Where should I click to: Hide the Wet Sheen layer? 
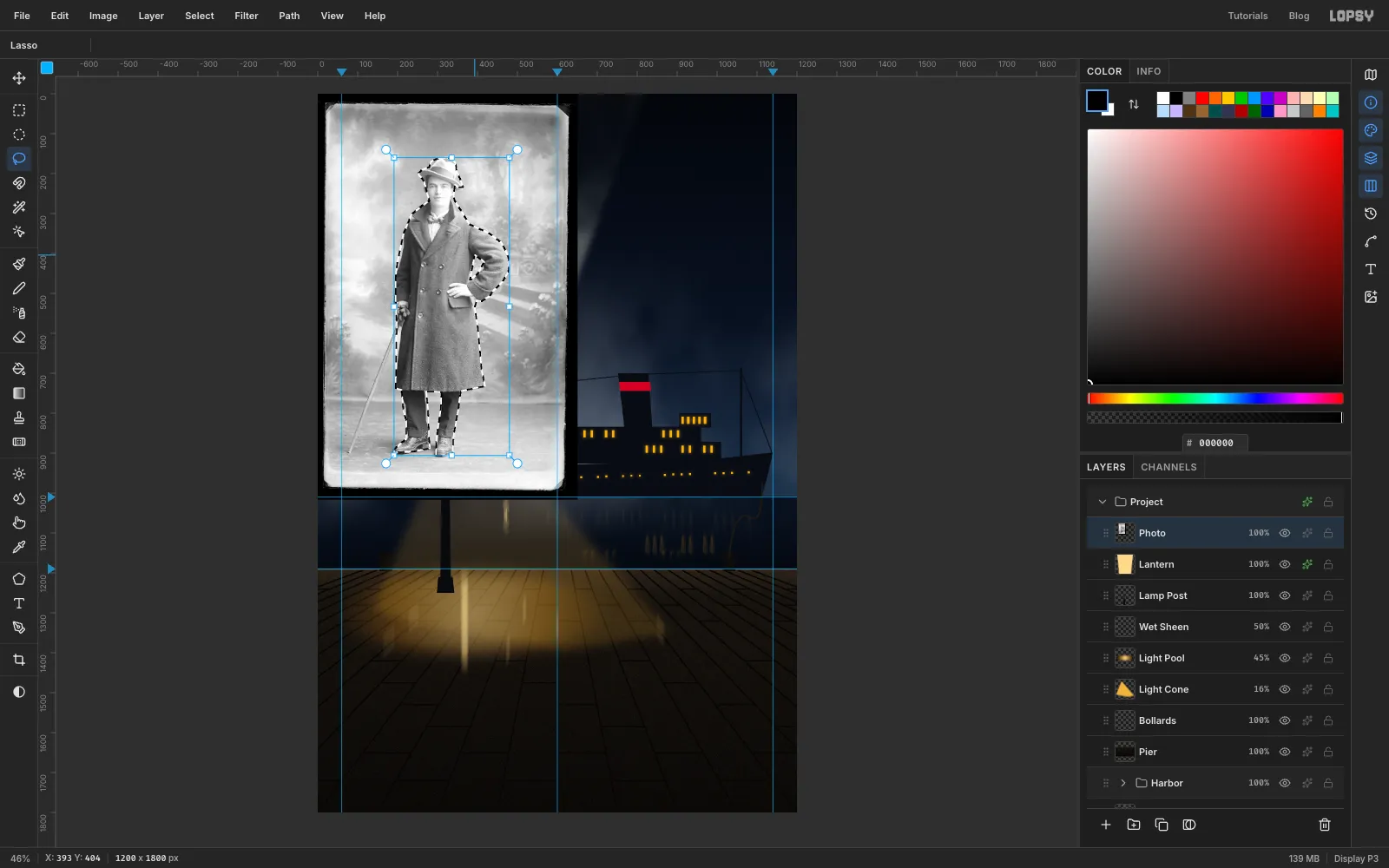1285,627
